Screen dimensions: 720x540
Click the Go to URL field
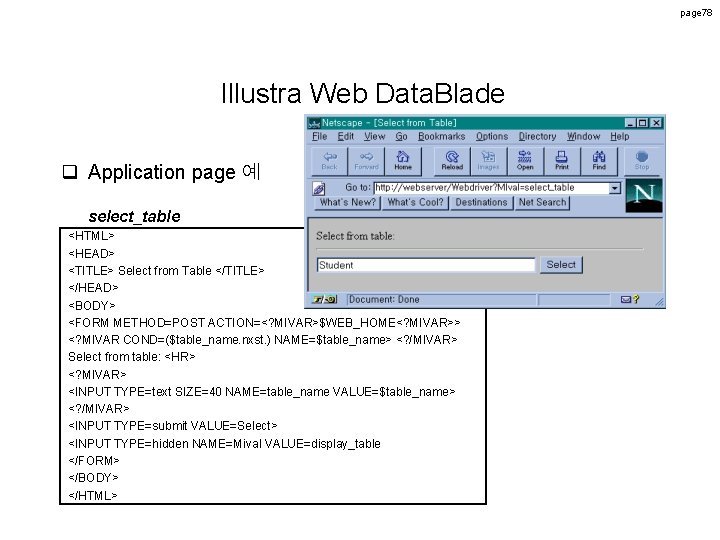click(x=491, y=188)
